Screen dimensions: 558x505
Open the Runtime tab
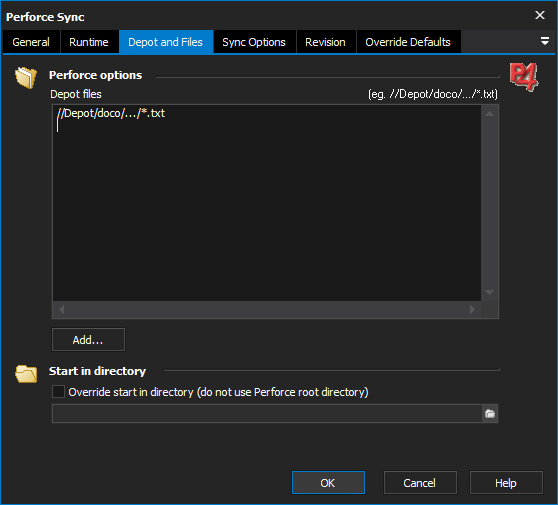click(89, 42)
